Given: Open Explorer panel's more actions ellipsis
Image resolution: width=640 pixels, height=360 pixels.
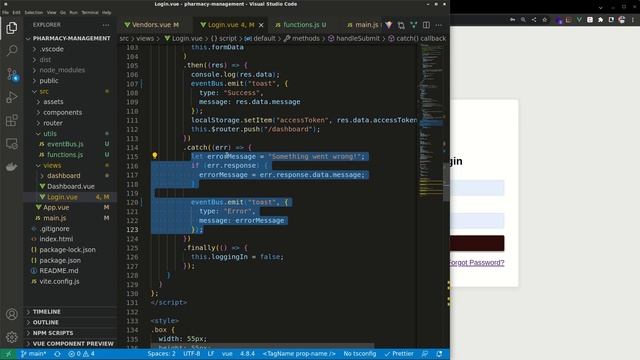Looking at the screenshot, I should click(x=106, y=25).
